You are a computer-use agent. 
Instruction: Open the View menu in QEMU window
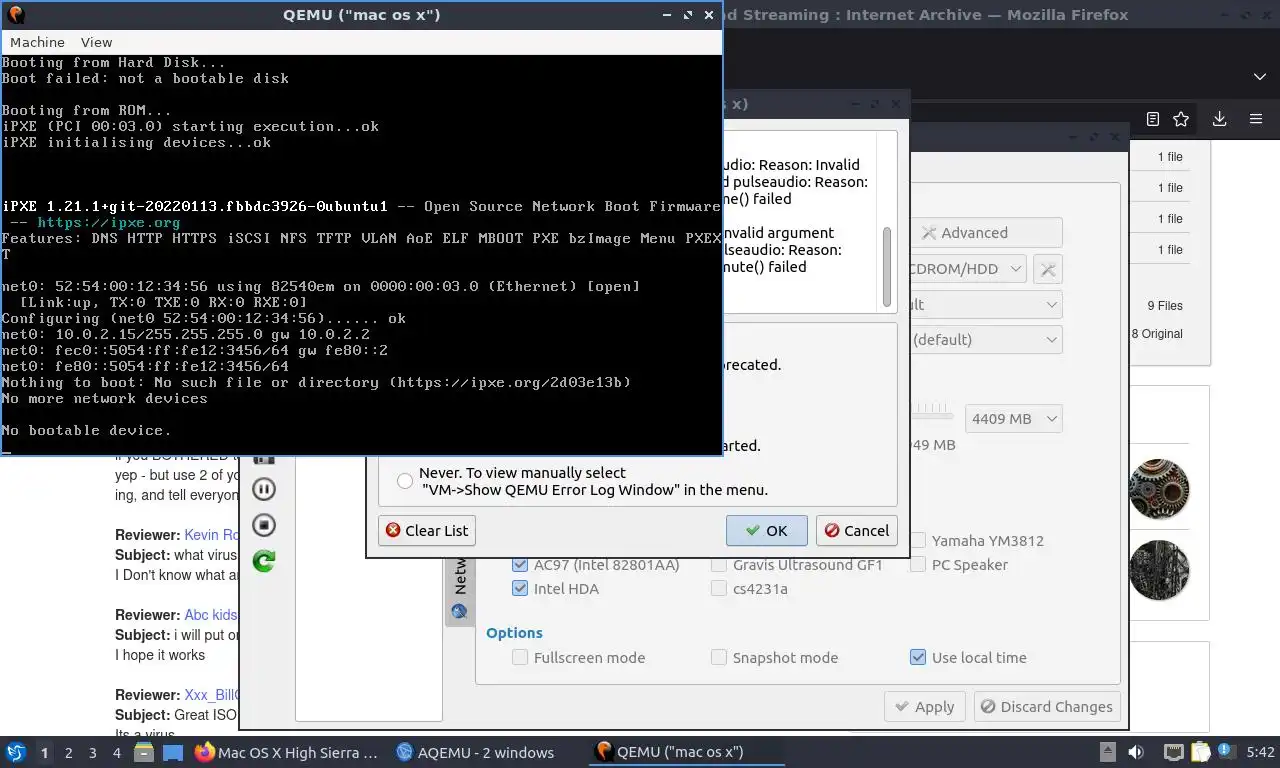[96, 42]
